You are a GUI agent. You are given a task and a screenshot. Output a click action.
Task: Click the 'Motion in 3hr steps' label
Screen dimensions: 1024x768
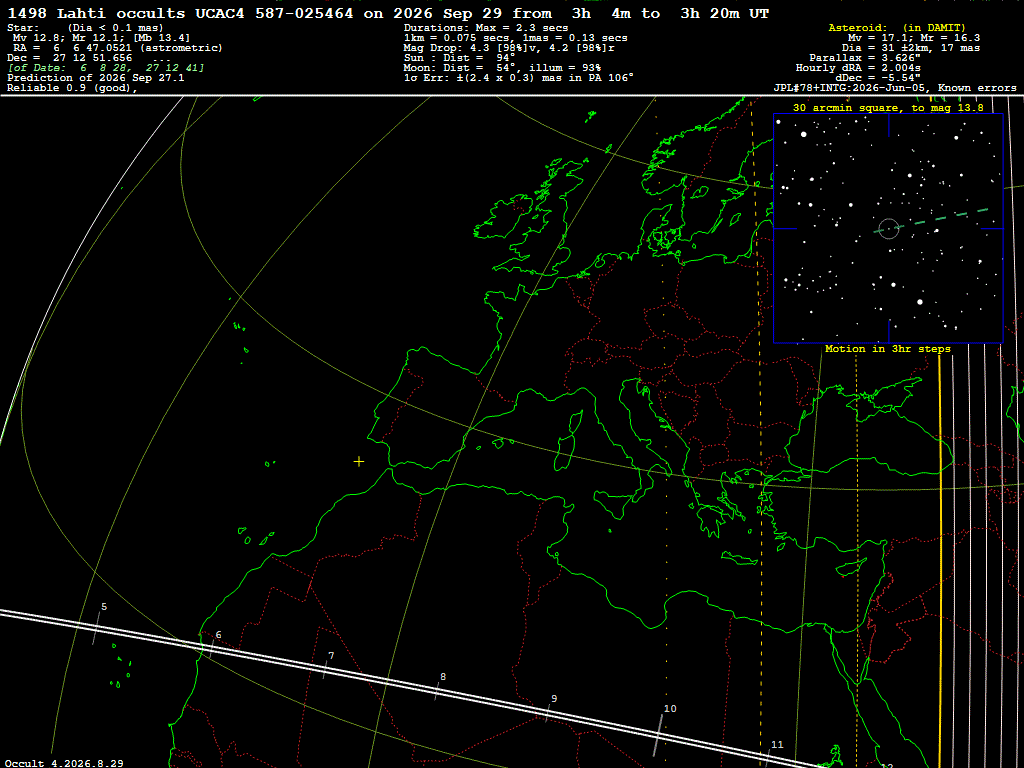point(888,349)
